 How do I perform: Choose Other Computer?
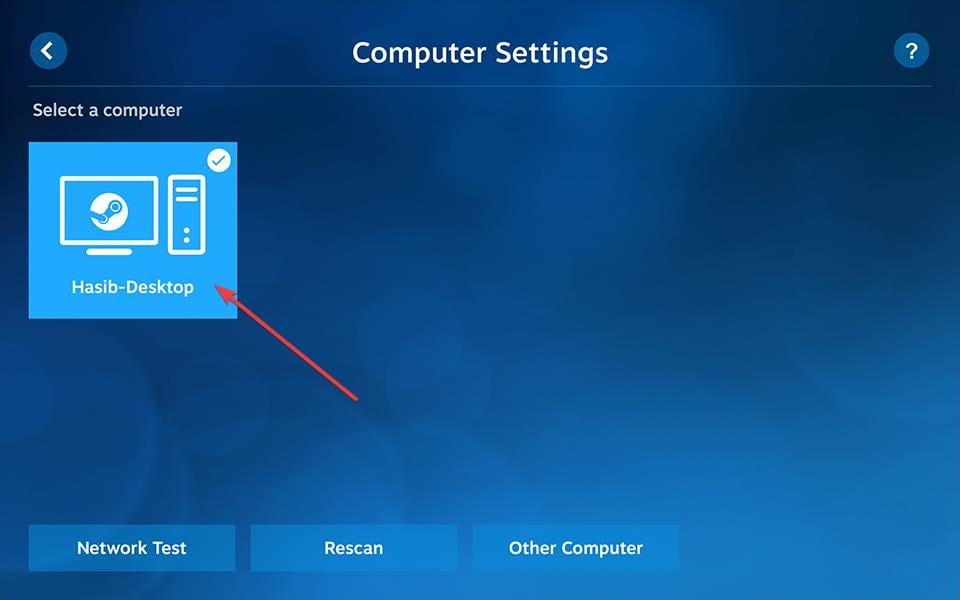click(576, 548)
